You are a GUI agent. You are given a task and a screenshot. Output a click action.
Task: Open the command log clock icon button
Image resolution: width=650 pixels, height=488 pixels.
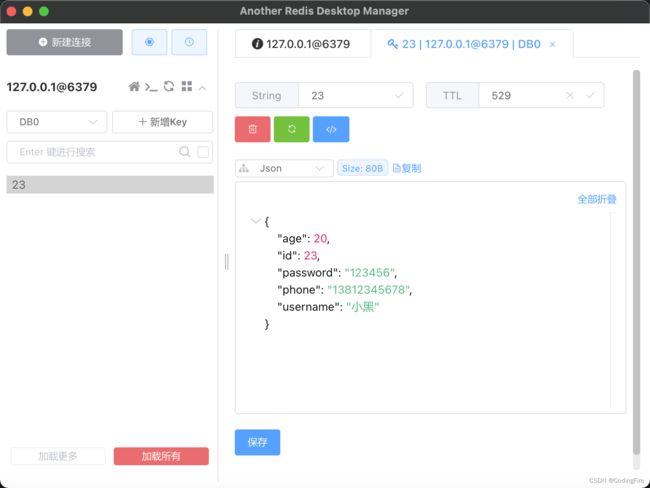pos(189,42)
